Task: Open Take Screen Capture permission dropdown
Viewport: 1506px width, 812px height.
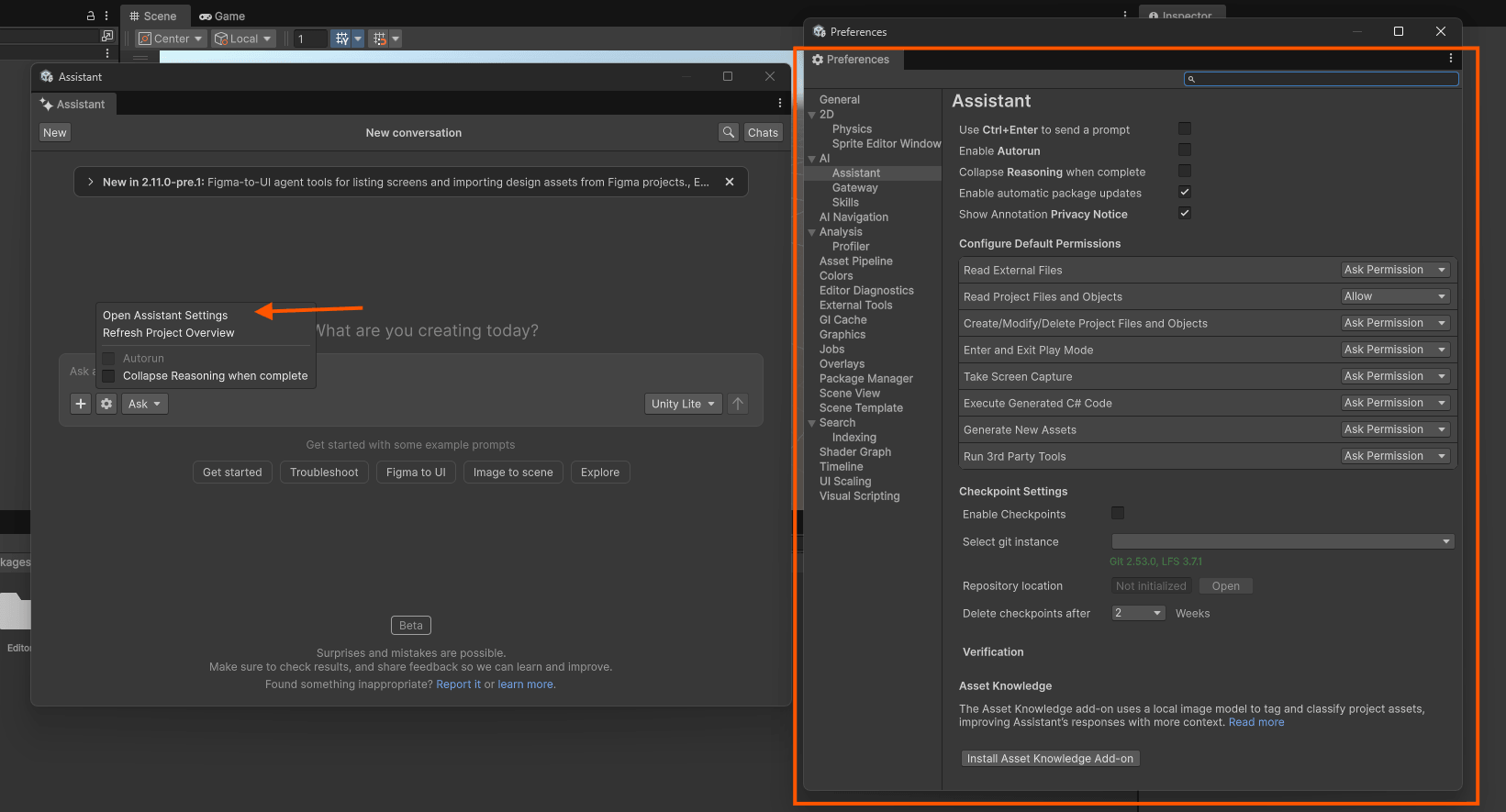Action: [1395, 376]
